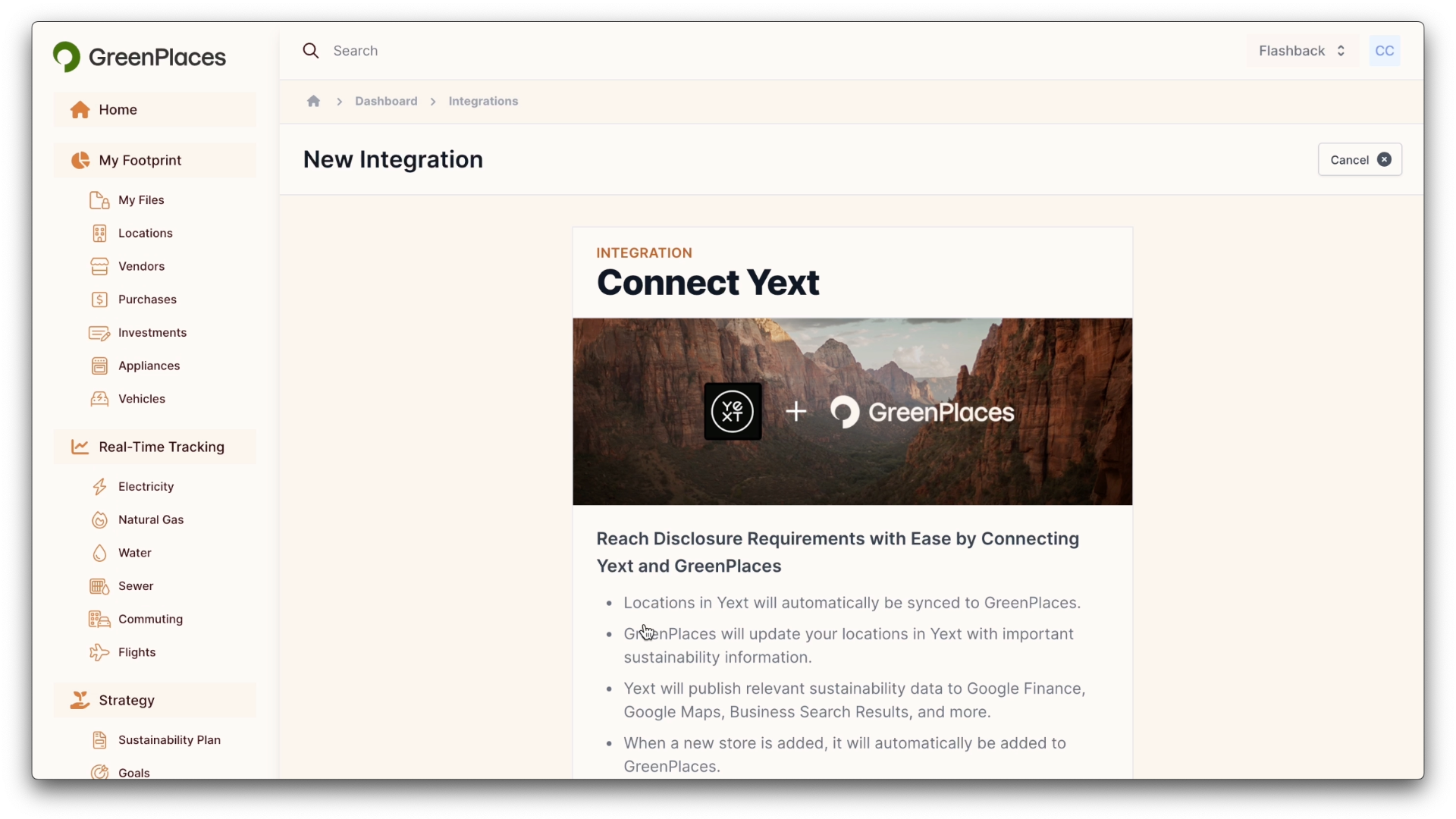Screen dimensions: 1456x819
Task: Click the My Files icon
Action: coord(99,200)
